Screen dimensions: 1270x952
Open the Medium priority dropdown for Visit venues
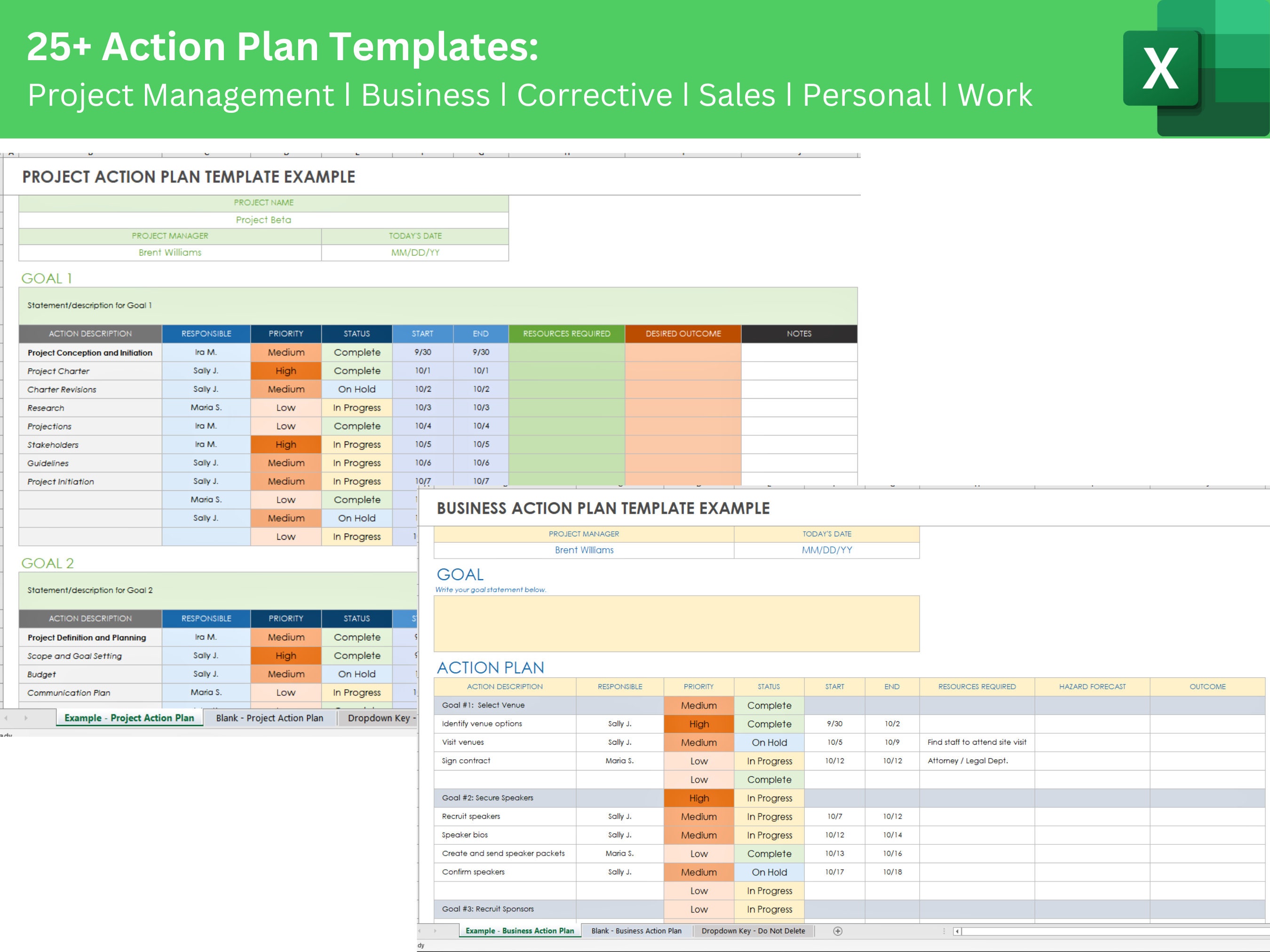(x=699, y=742)
